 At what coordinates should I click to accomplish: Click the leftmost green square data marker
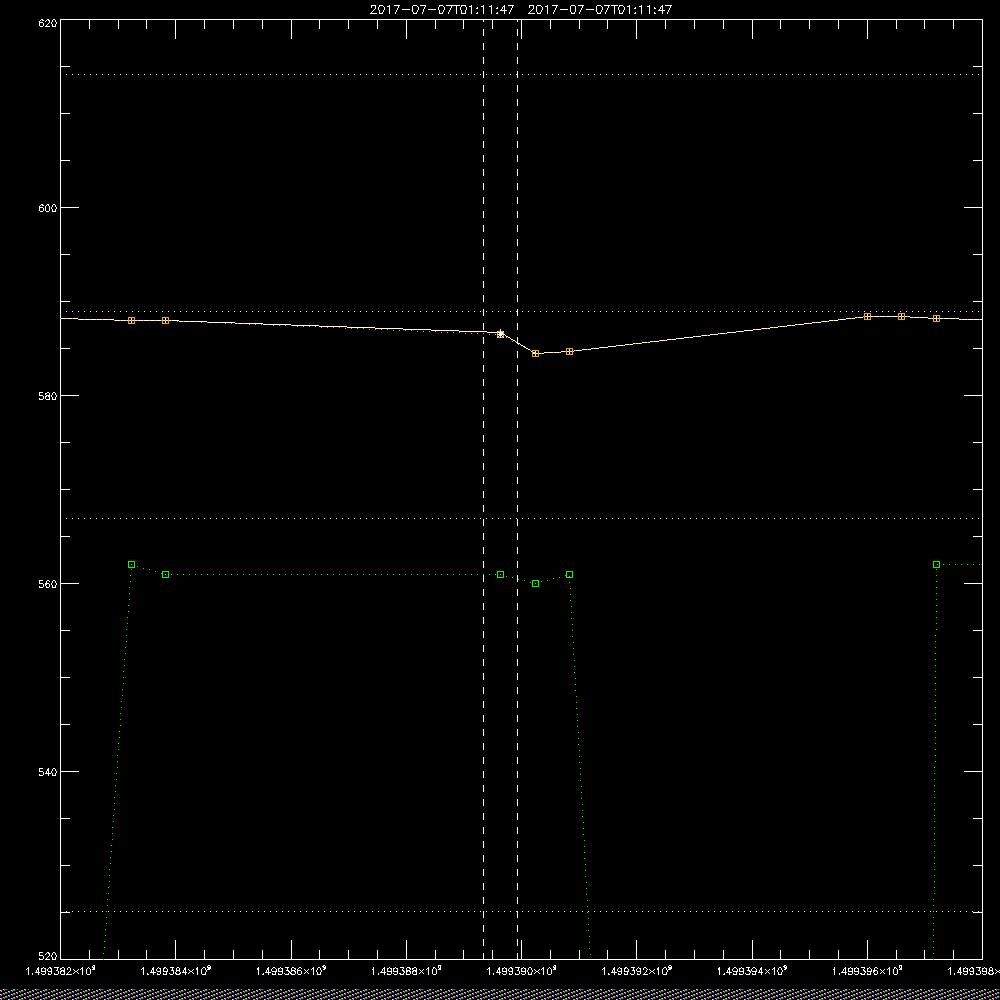tap(131, 564)
